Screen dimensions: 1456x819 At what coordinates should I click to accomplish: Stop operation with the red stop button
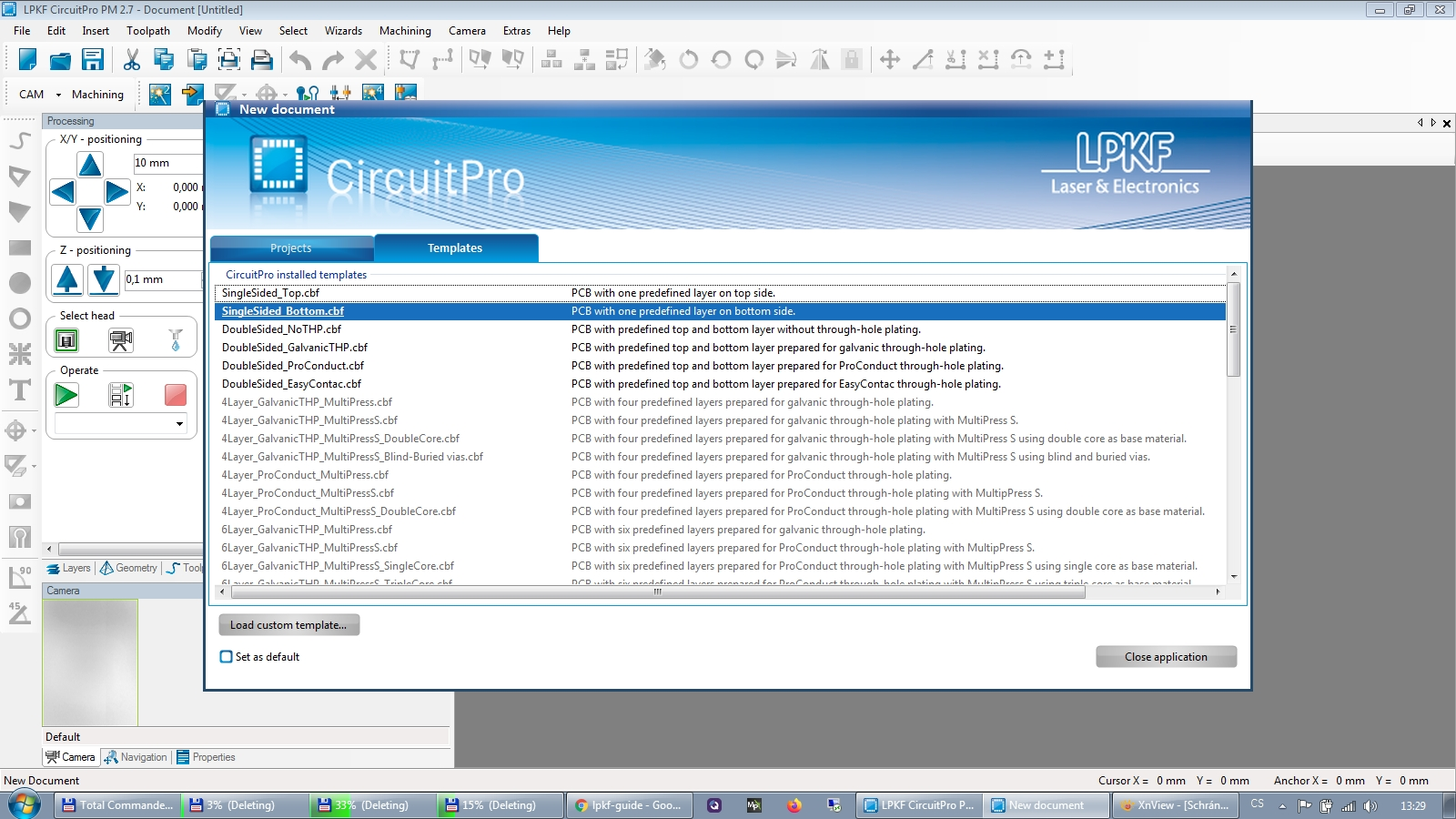point(176,395)
